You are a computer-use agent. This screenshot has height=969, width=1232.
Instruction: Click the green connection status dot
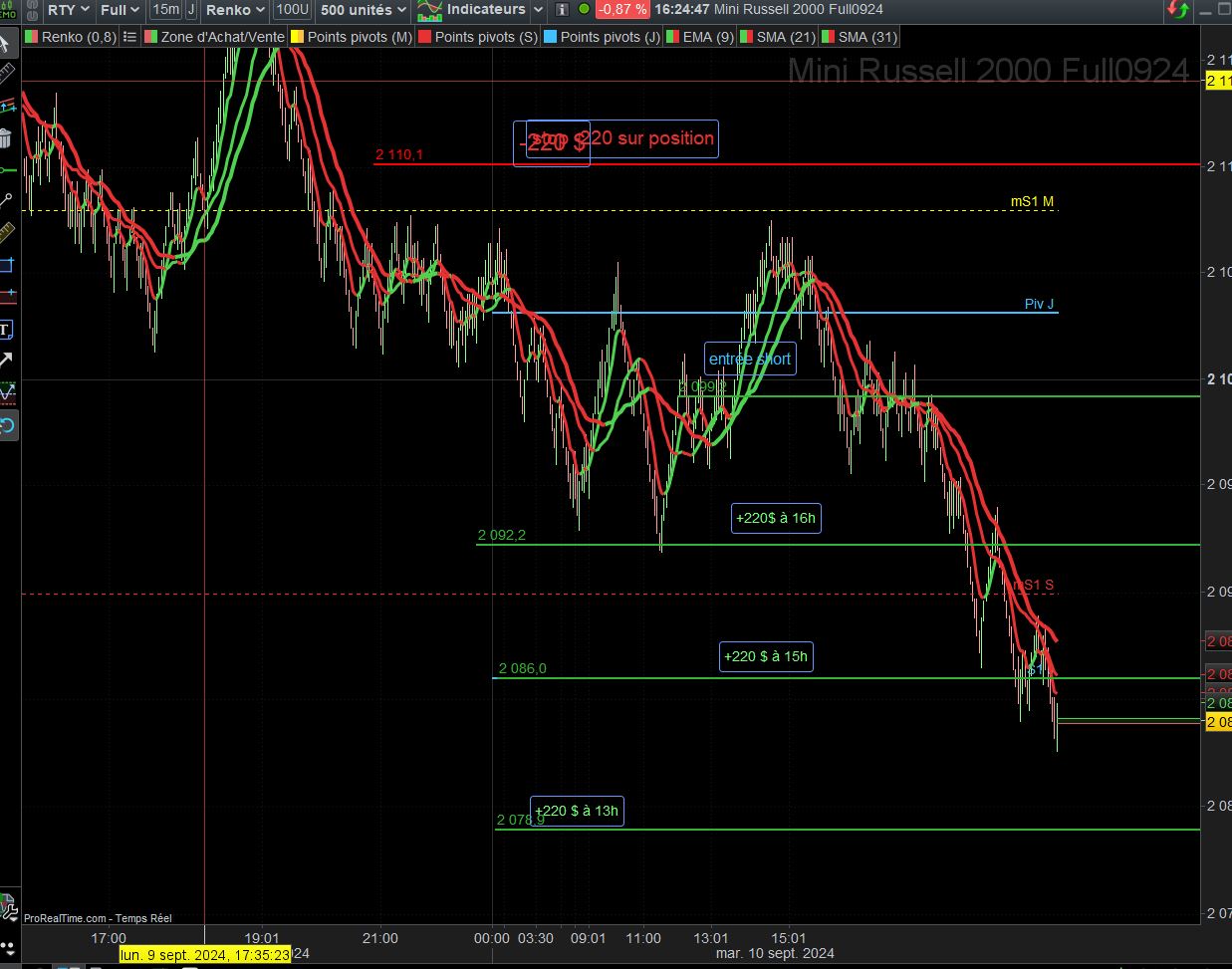click(x=583, y=10)
